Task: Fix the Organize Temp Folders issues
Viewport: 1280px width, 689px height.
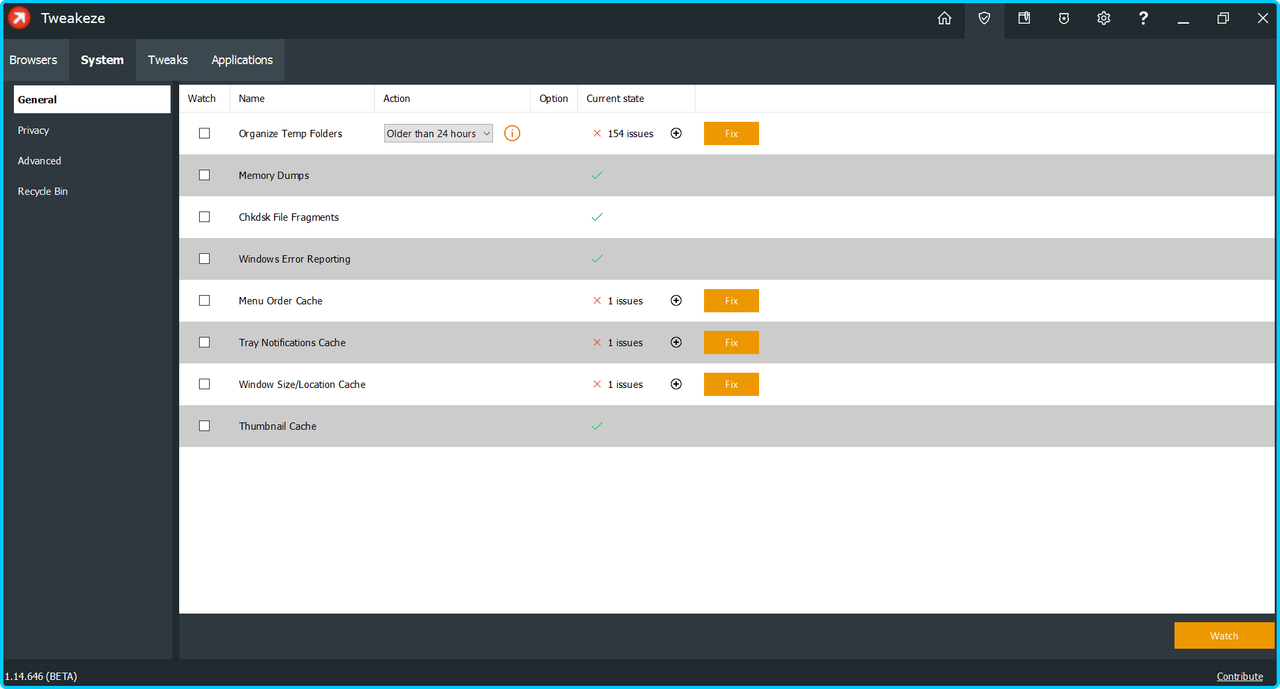Action: (731, 133)
